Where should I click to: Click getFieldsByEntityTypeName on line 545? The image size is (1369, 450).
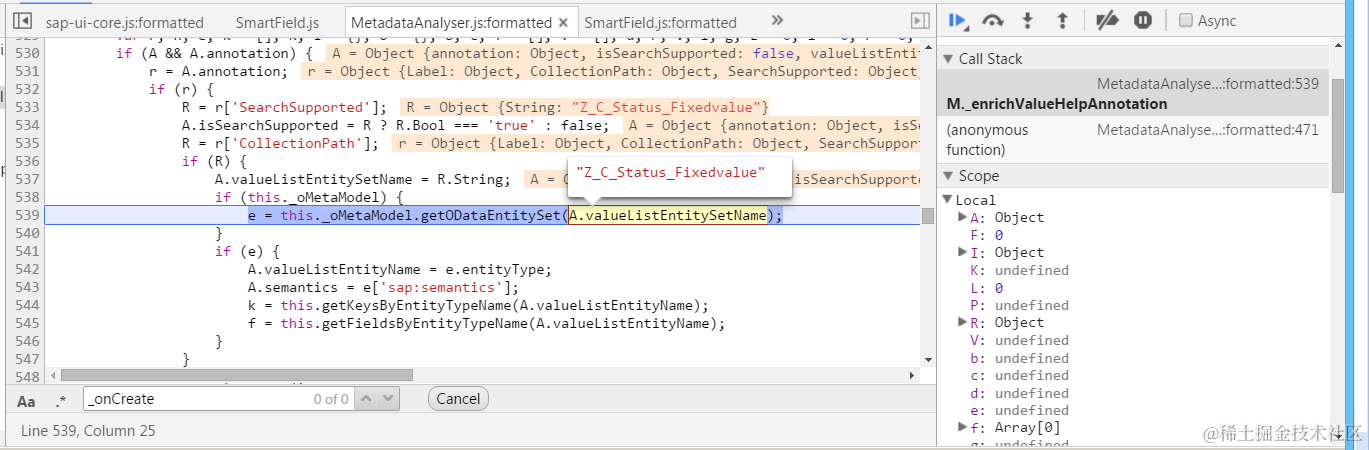click(x=422, y=323)
